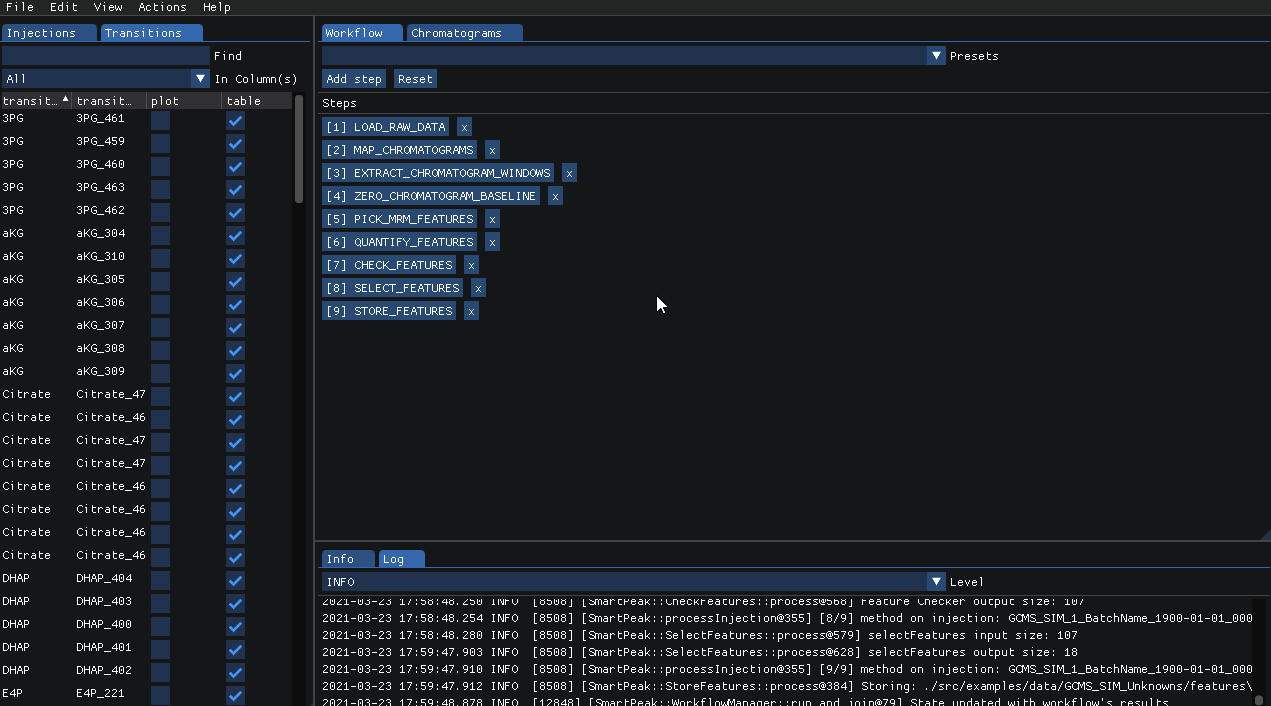Uncheck table checkbox for DHAP_402
Screen dimensions: 1271x706
click(x=235, y=671)
